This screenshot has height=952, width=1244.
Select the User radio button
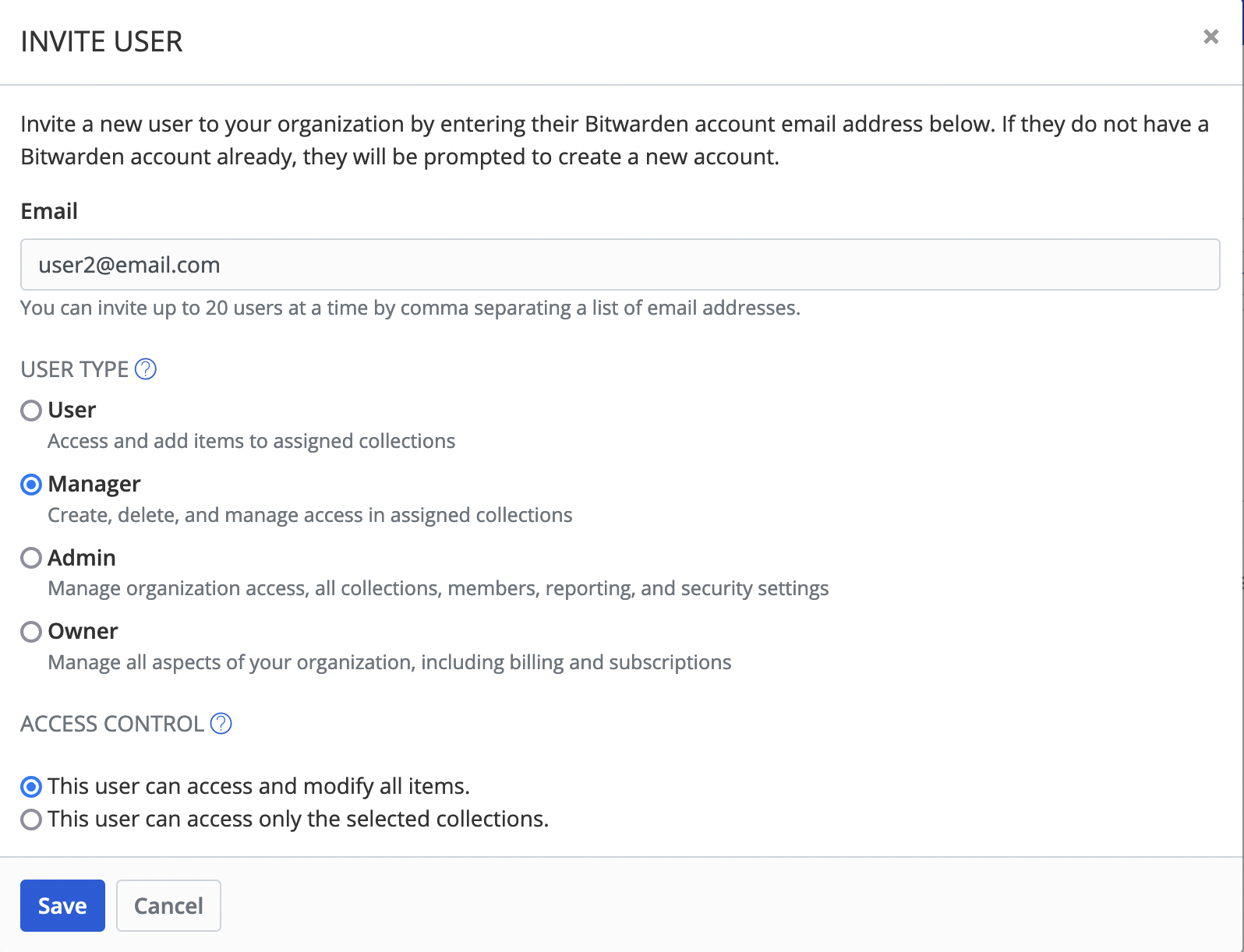(x=31, y=411)
